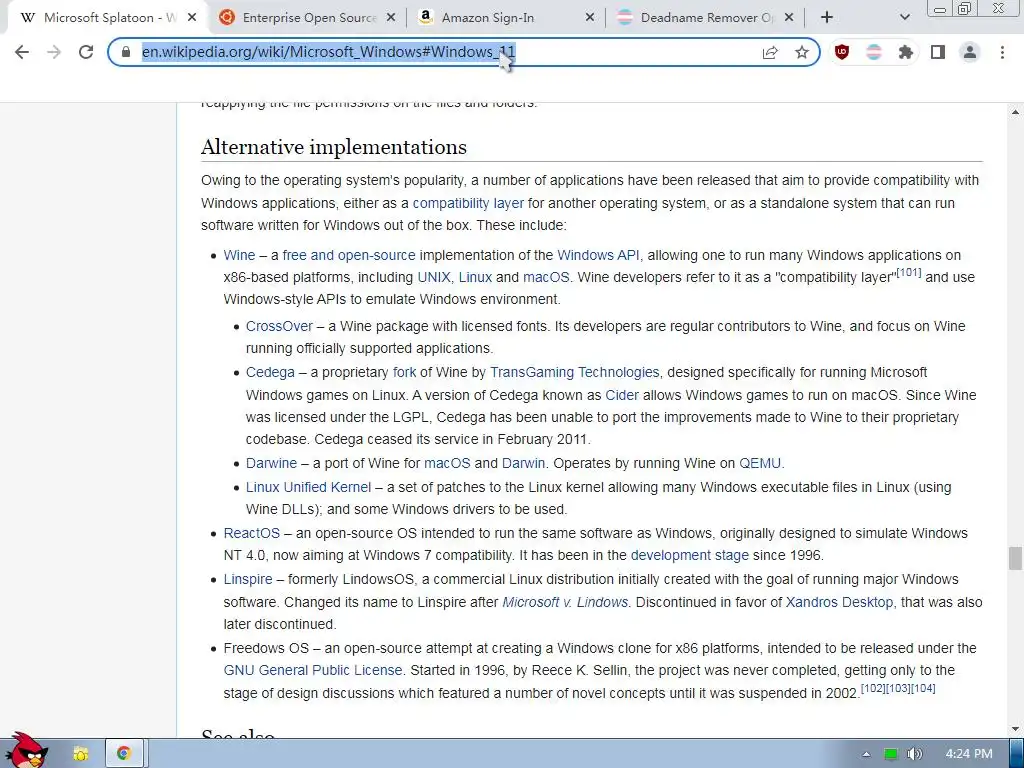Jump to citation 102

873,688
